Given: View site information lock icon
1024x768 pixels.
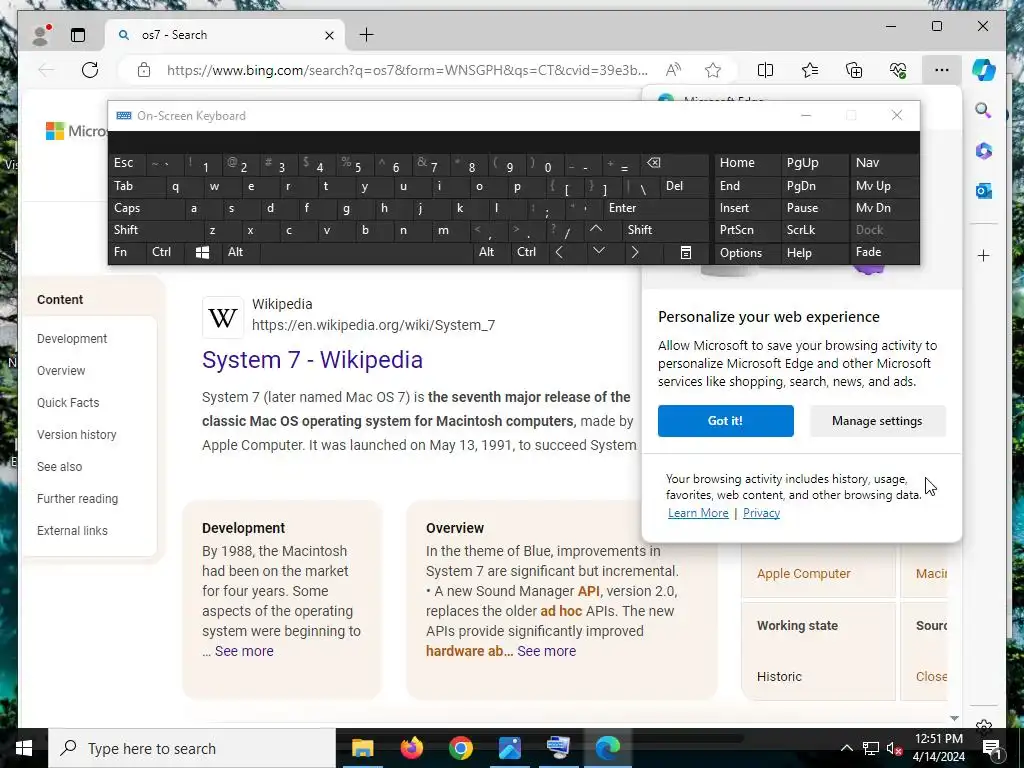Looking at the screenshot, I should pos(144,70).
